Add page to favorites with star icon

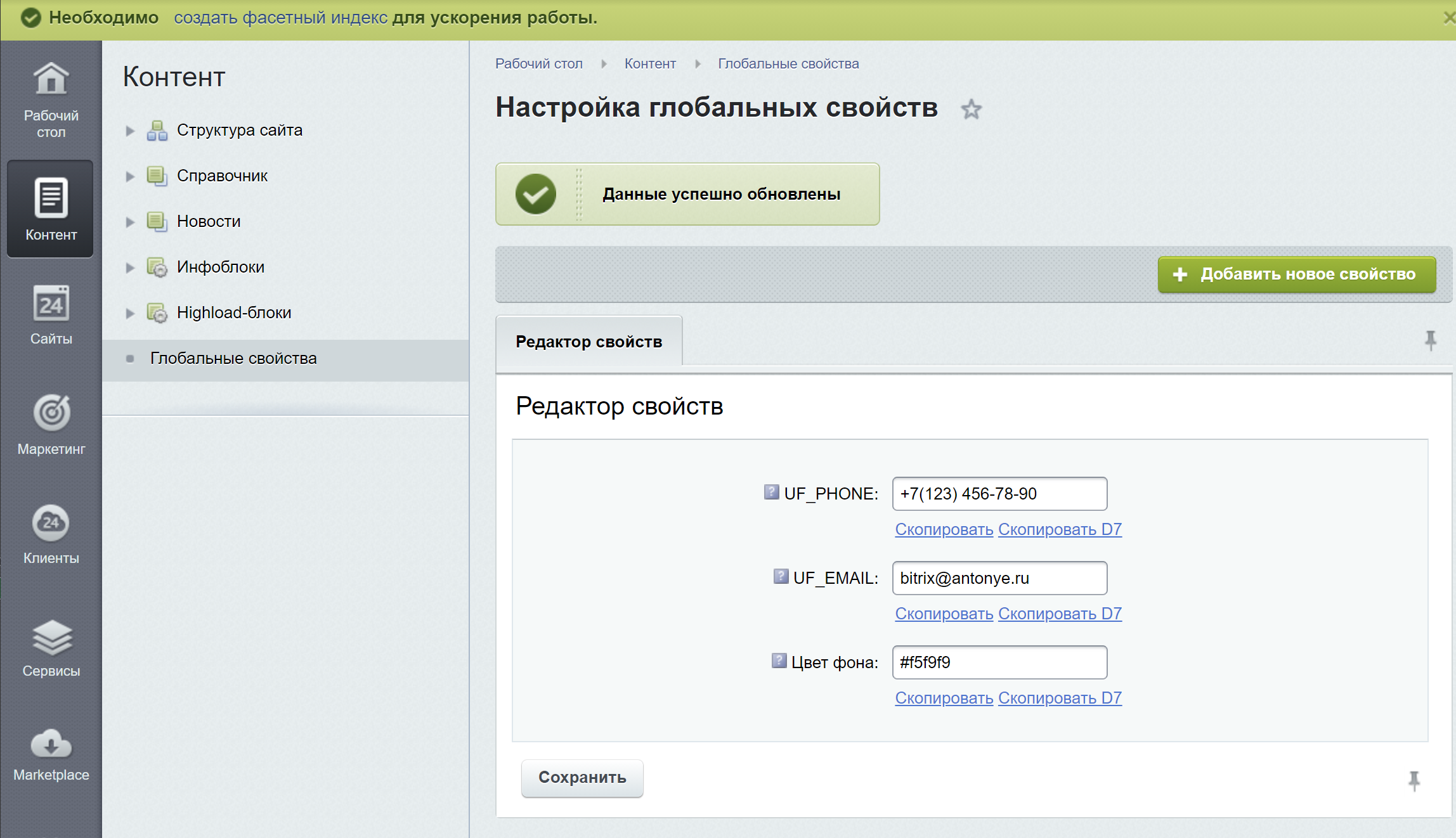click(x=971, y=110)
